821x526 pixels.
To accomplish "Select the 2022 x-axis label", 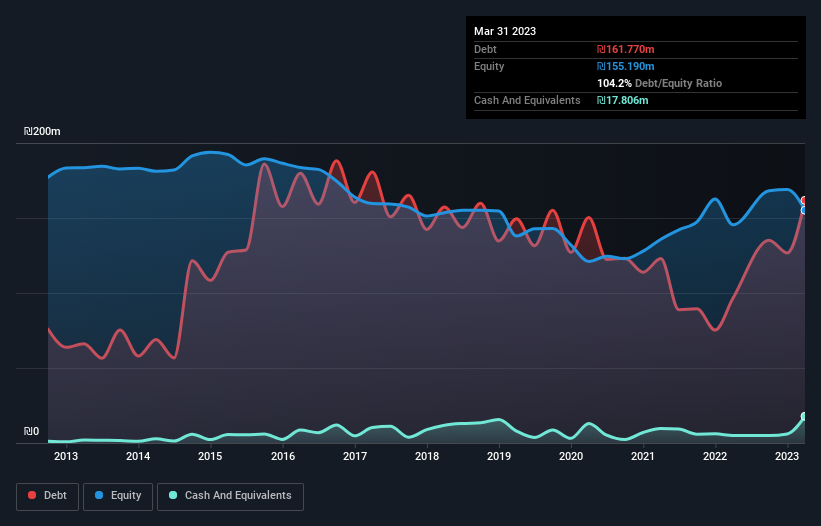I will pos(715,456).
